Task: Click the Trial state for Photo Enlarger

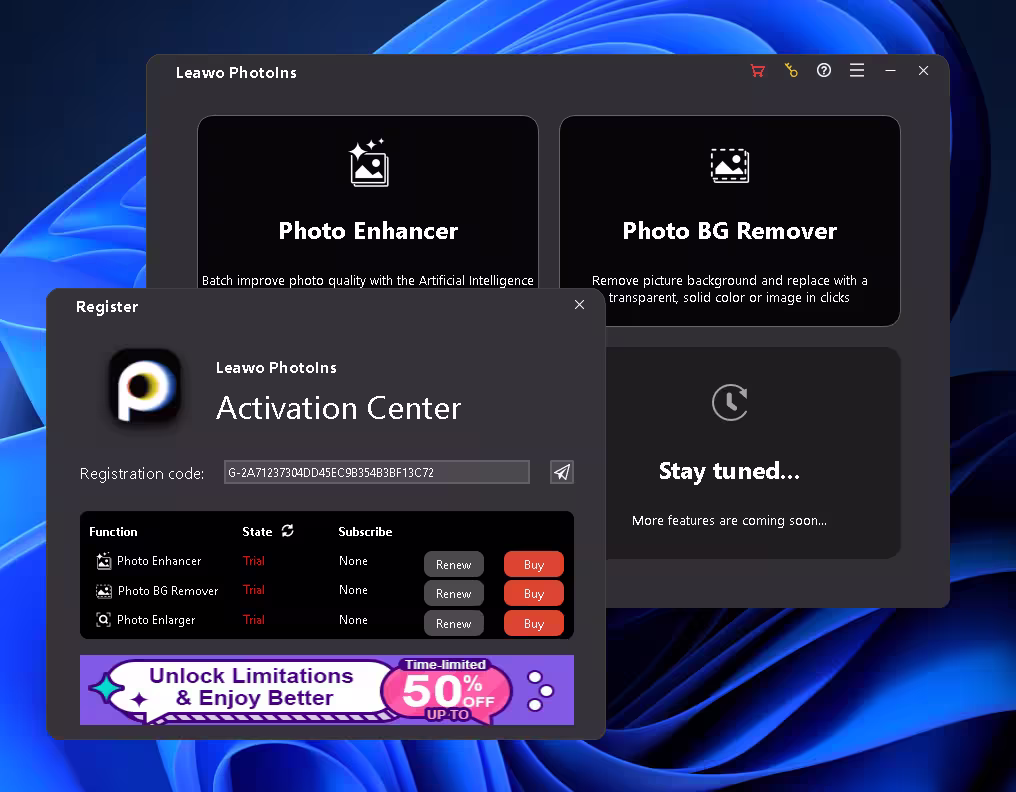Action: [x=254, y=620]
